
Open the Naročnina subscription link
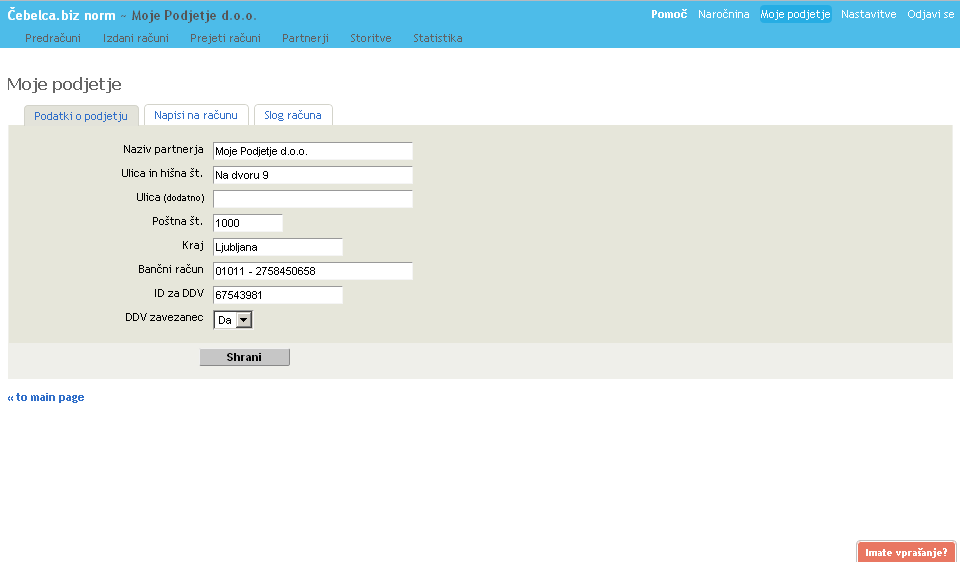(723, 14)
